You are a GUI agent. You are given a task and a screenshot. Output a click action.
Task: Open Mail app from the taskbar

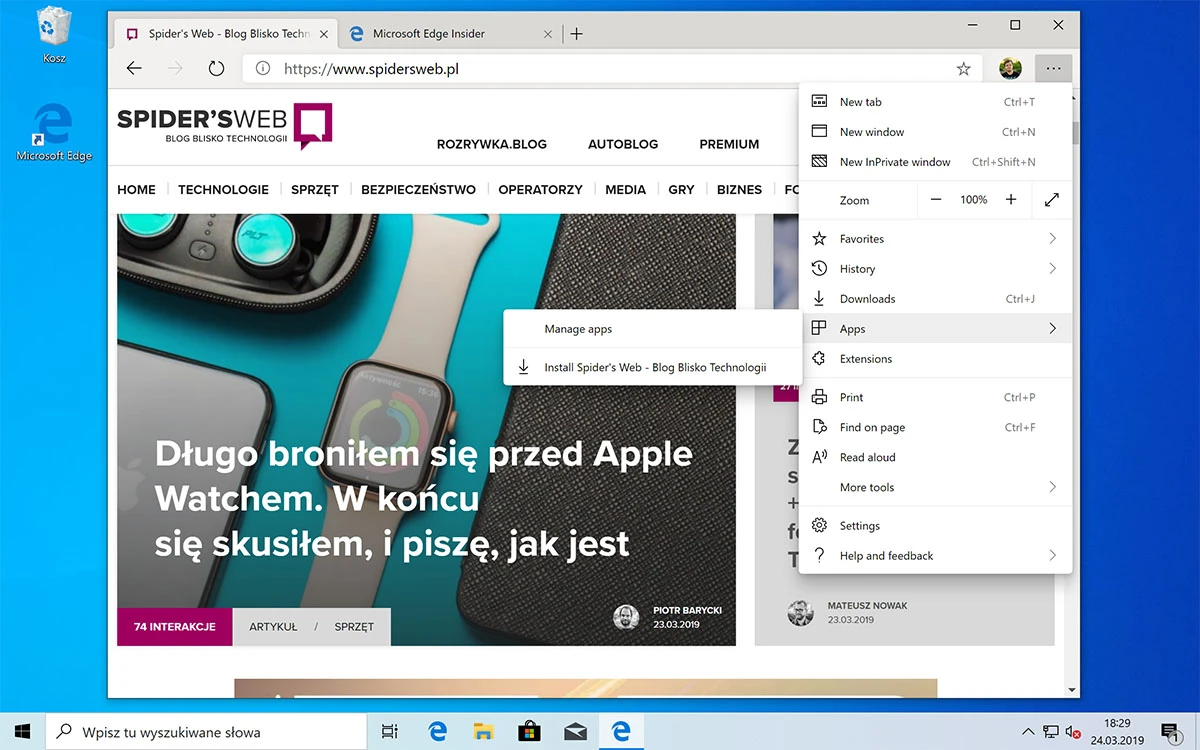pos(575,732)
